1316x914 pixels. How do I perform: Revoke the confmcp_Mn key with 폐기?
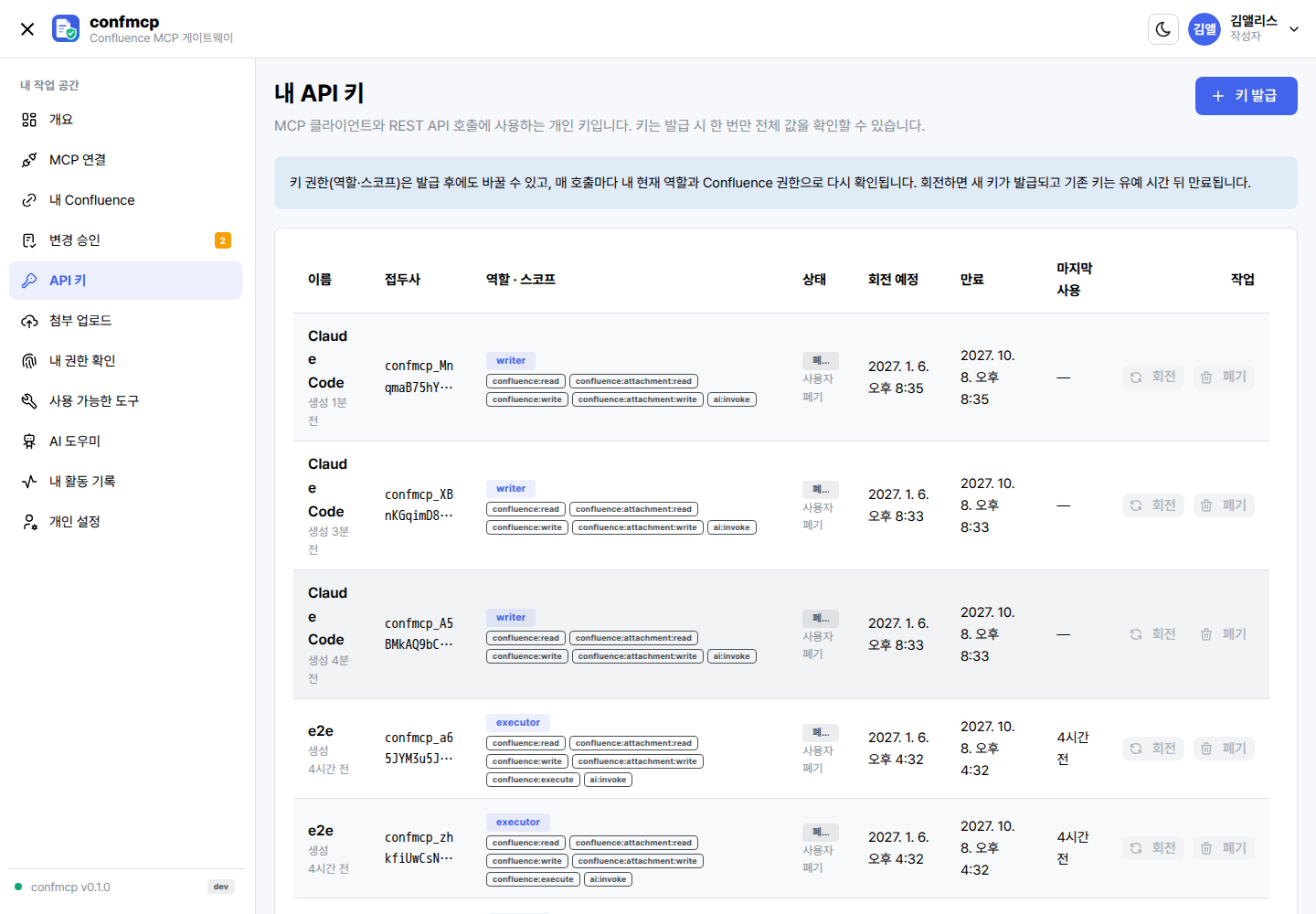1224,377
